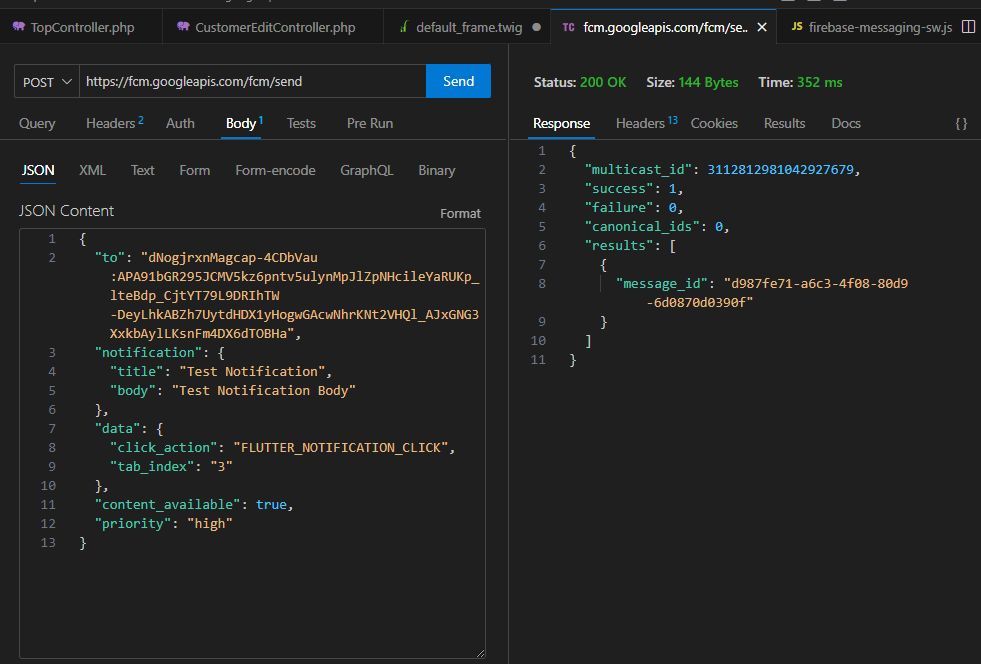The image size is (981, 664).
Task: Click the multicast_id number in the response
Action: click(x=780, y=170)
